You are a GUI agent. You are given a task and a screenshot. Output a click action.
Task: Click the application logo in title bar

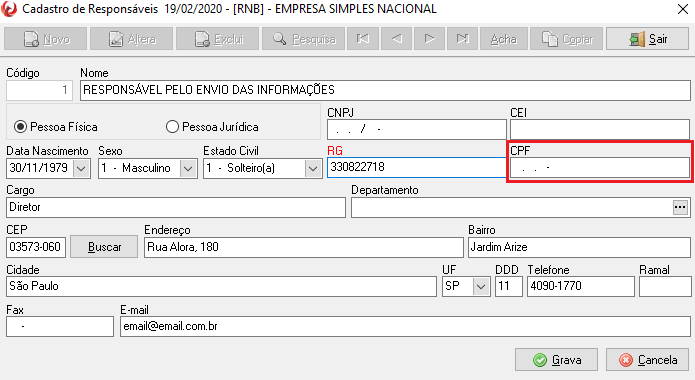tap(8, 9)
